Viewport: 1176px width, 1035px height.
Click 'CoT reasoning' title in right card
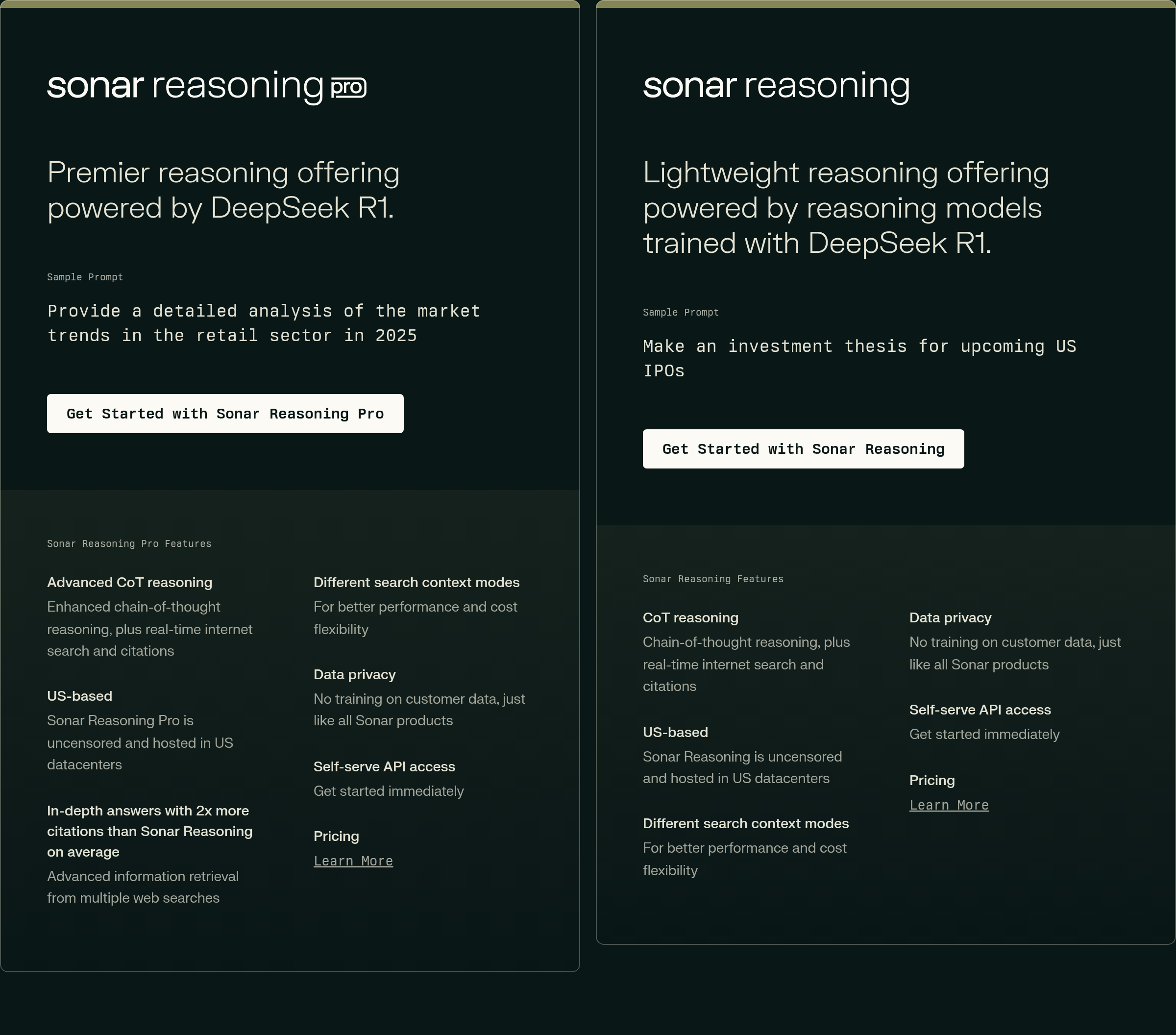(x=690, y=617)
